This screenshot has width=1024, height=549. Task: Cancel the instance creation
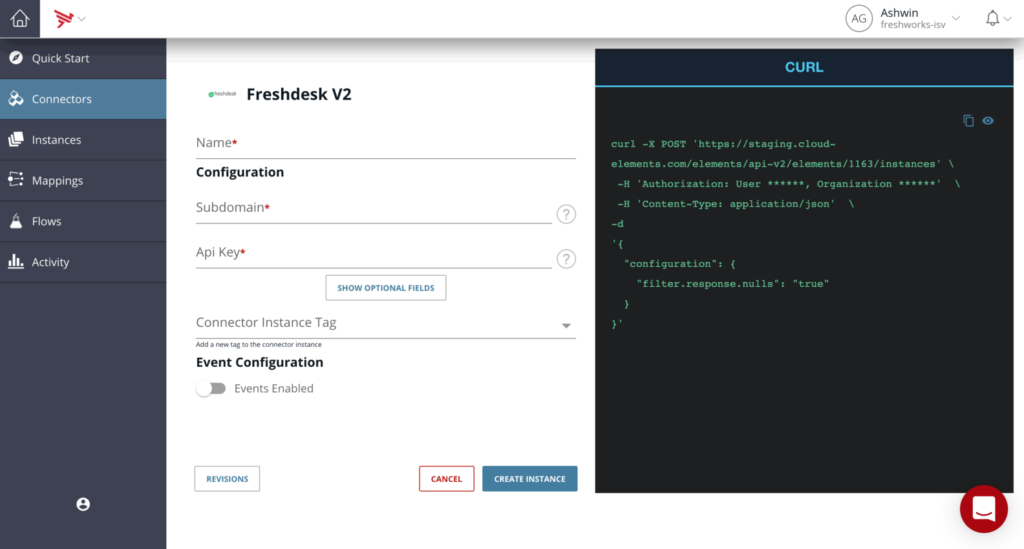pyautogui.click(x=447, y=478)
